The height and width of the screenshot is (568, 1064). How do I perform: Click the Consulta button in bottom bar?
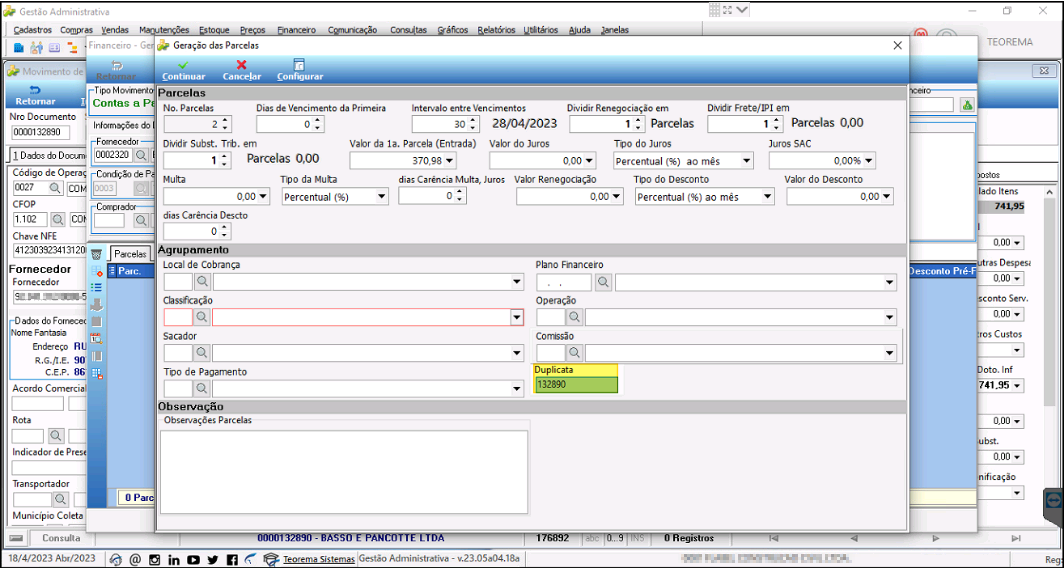point(61,538)
